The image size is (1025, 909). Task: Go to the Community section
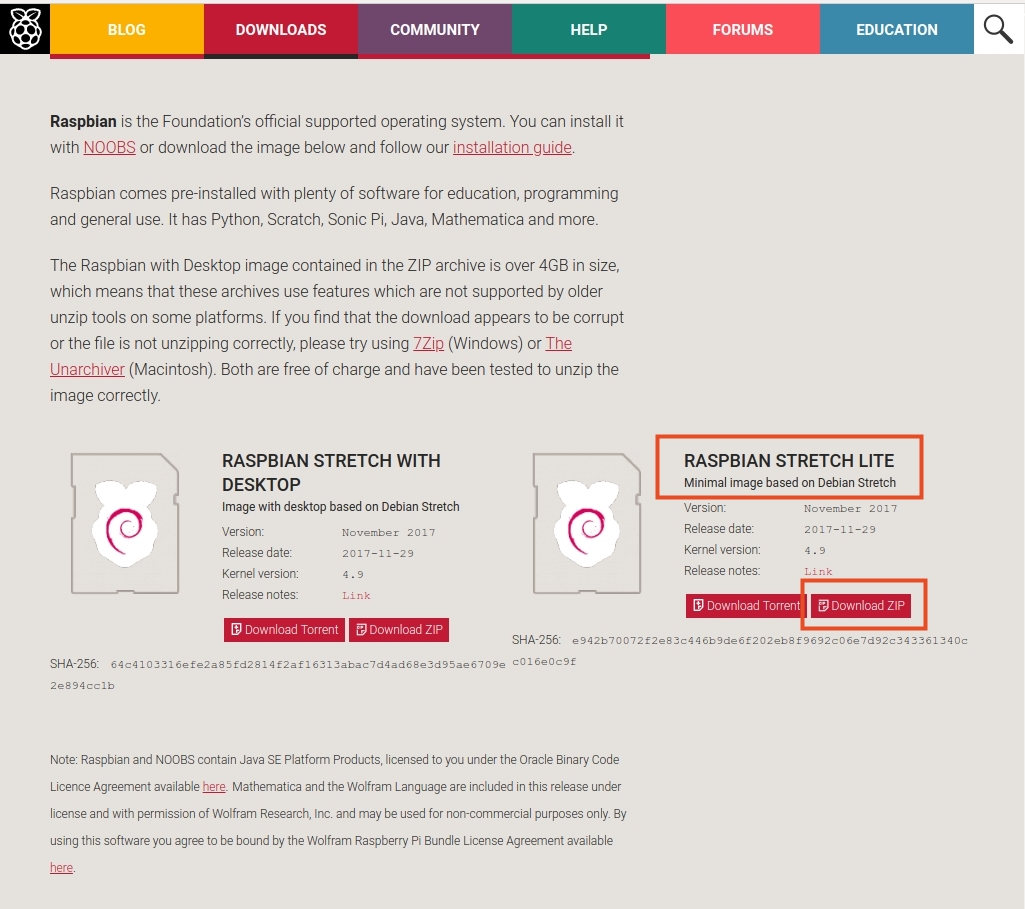(435, 29)
